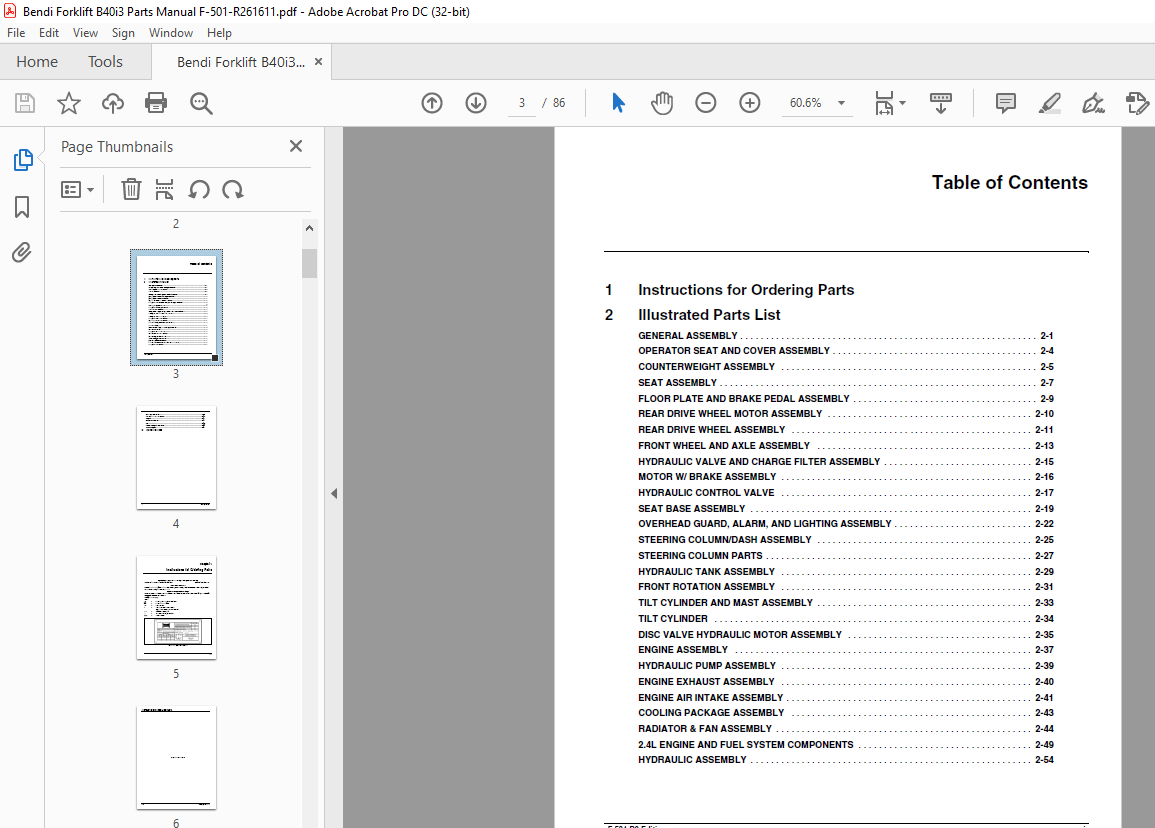
Task: Open the Bookmarks sidebar panel
Action: tap(22, 207)
